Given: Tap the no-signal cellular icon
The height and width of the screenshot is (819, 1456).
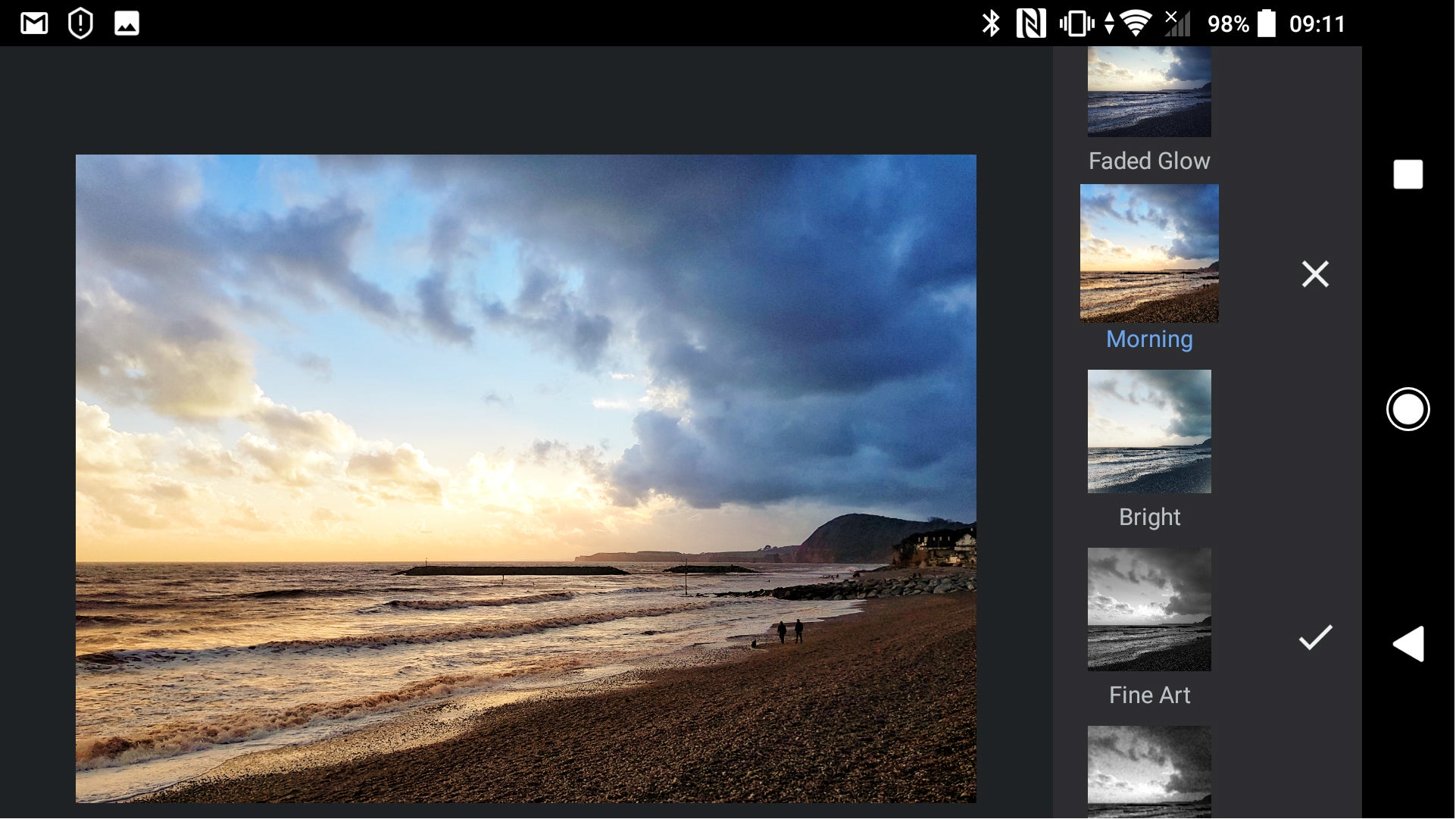Looking at the screenshot, I should (x=1177, y=23).
